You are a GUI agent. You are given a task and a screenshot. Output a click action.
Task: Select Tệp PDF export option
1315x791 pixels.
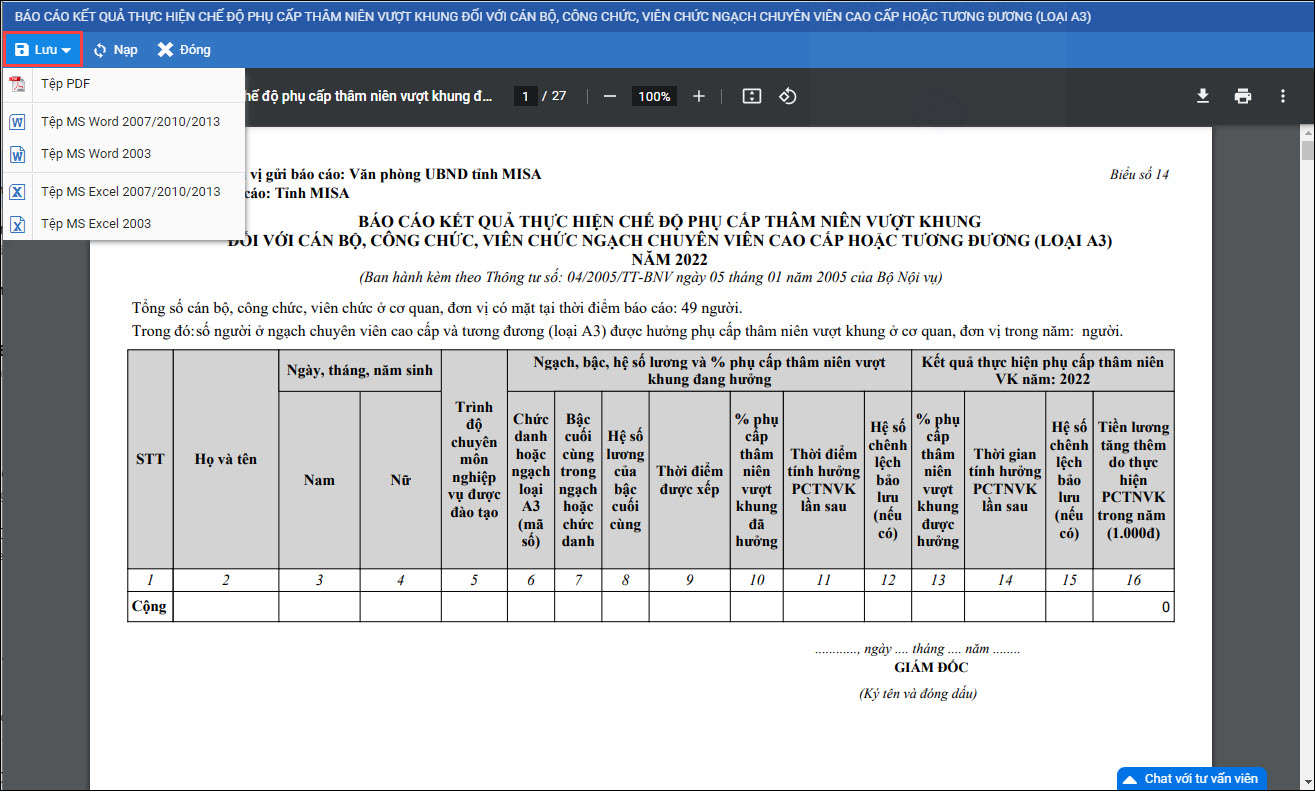65,84
